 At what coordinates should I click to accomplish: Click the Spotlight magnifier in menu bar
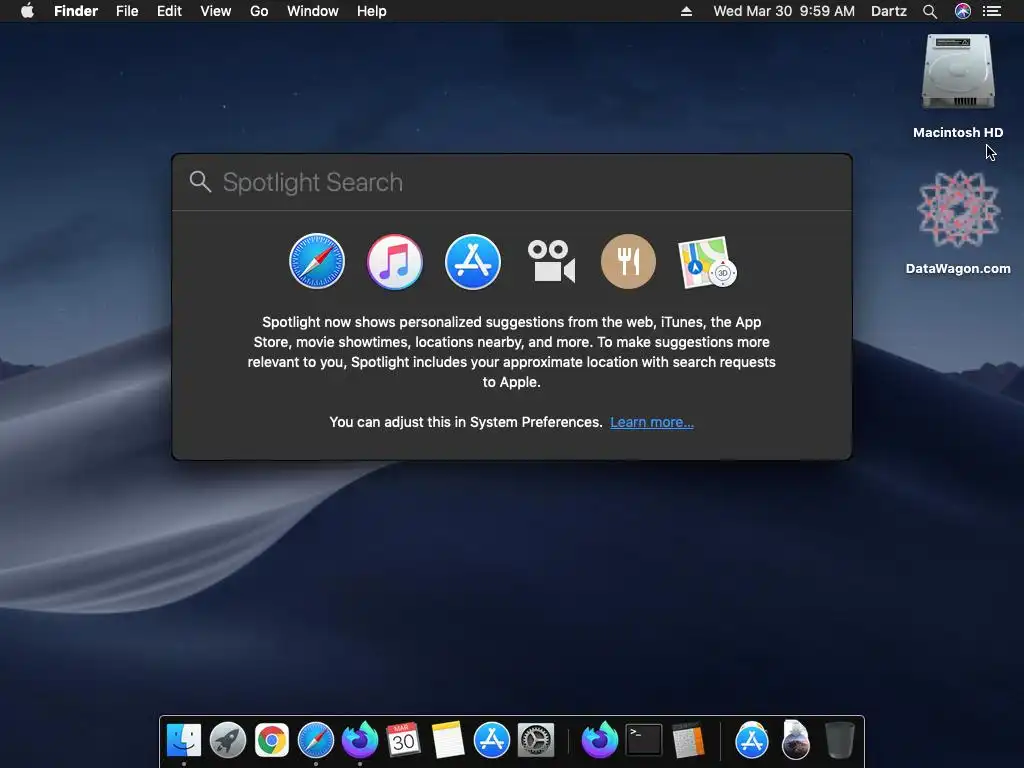click(930, 11)
